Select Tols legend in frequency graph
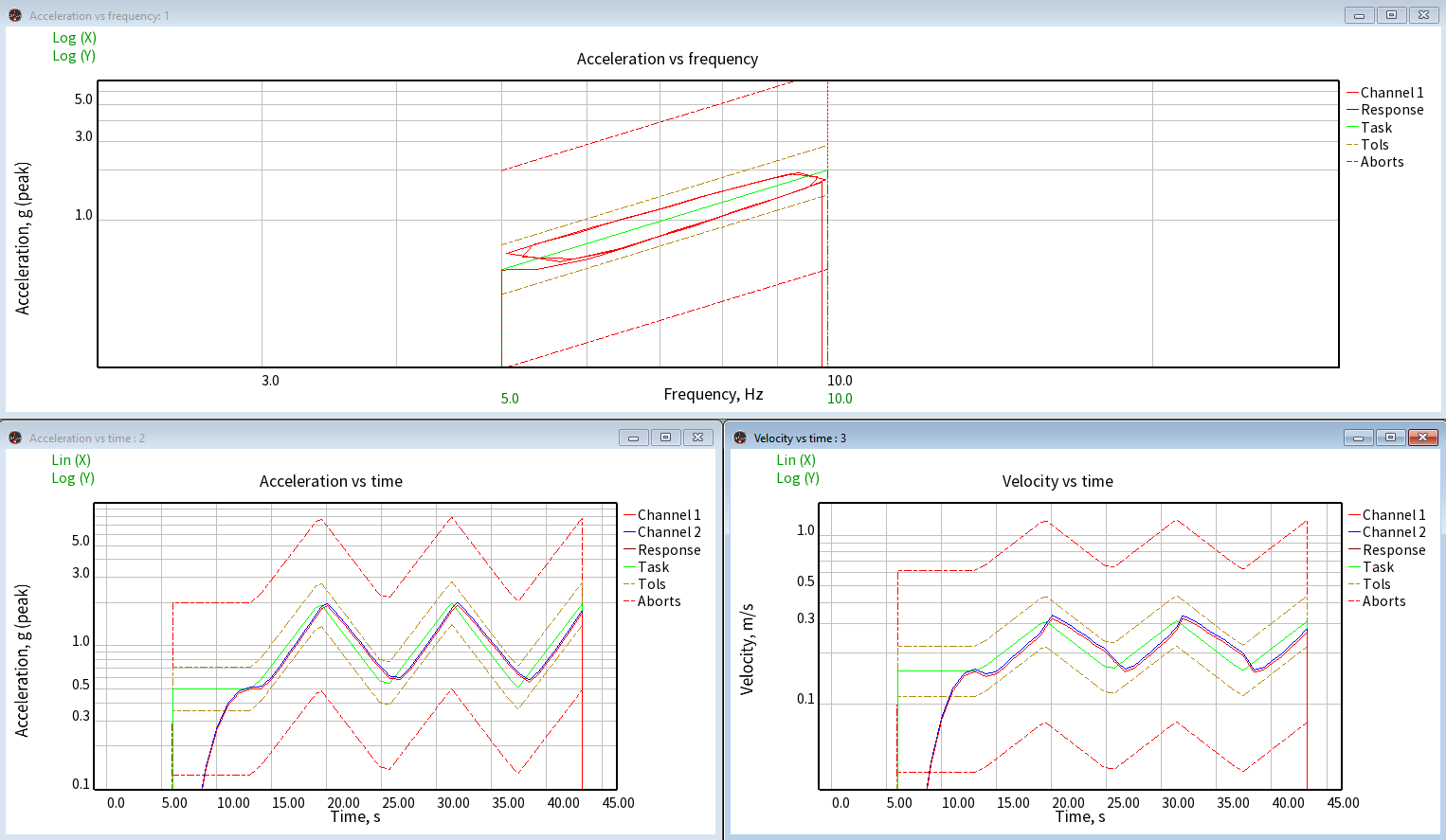 click(1368, 145)
